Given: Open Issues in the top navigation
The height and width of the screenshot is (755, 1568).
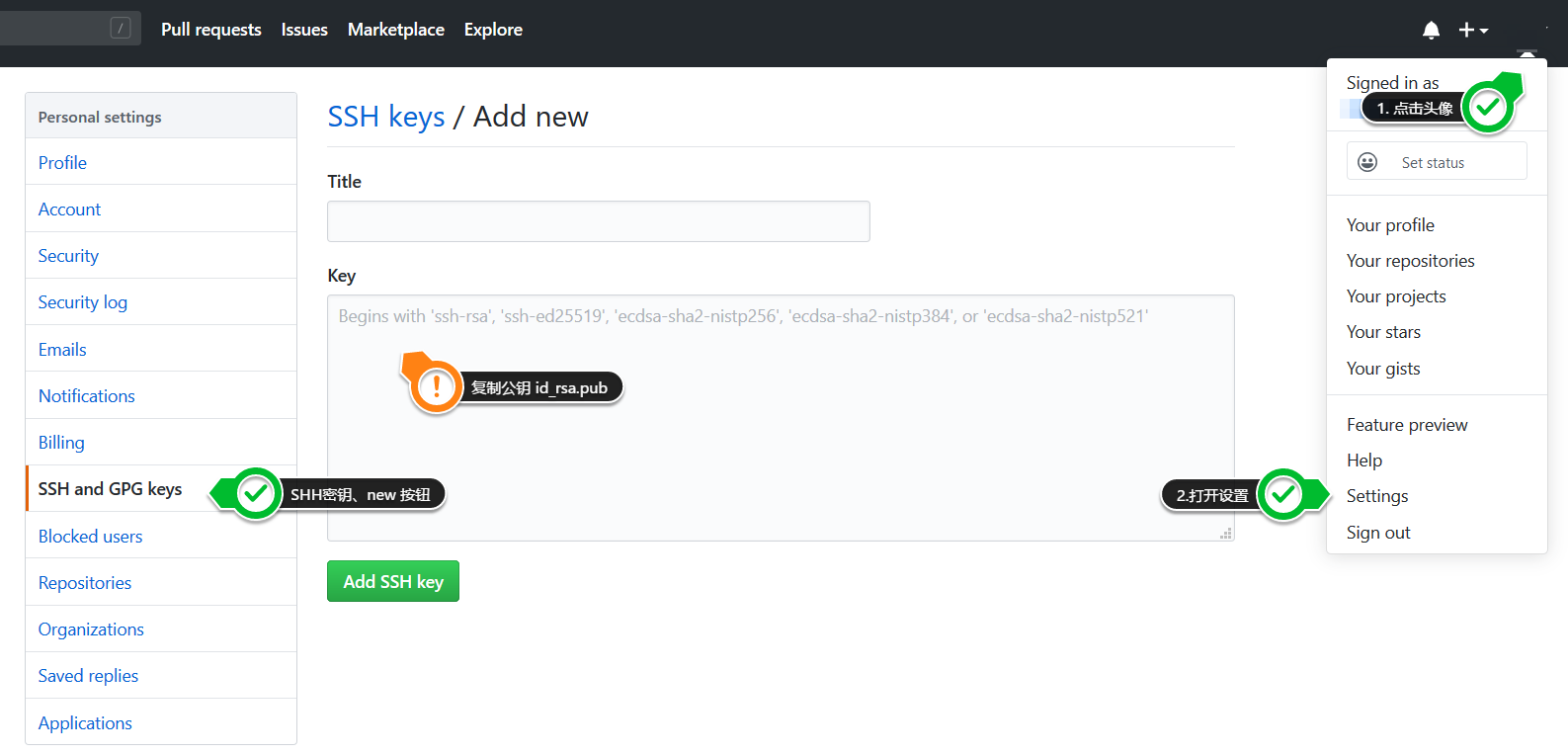Looking at the screenshot, I should click(x=304, y=30).
